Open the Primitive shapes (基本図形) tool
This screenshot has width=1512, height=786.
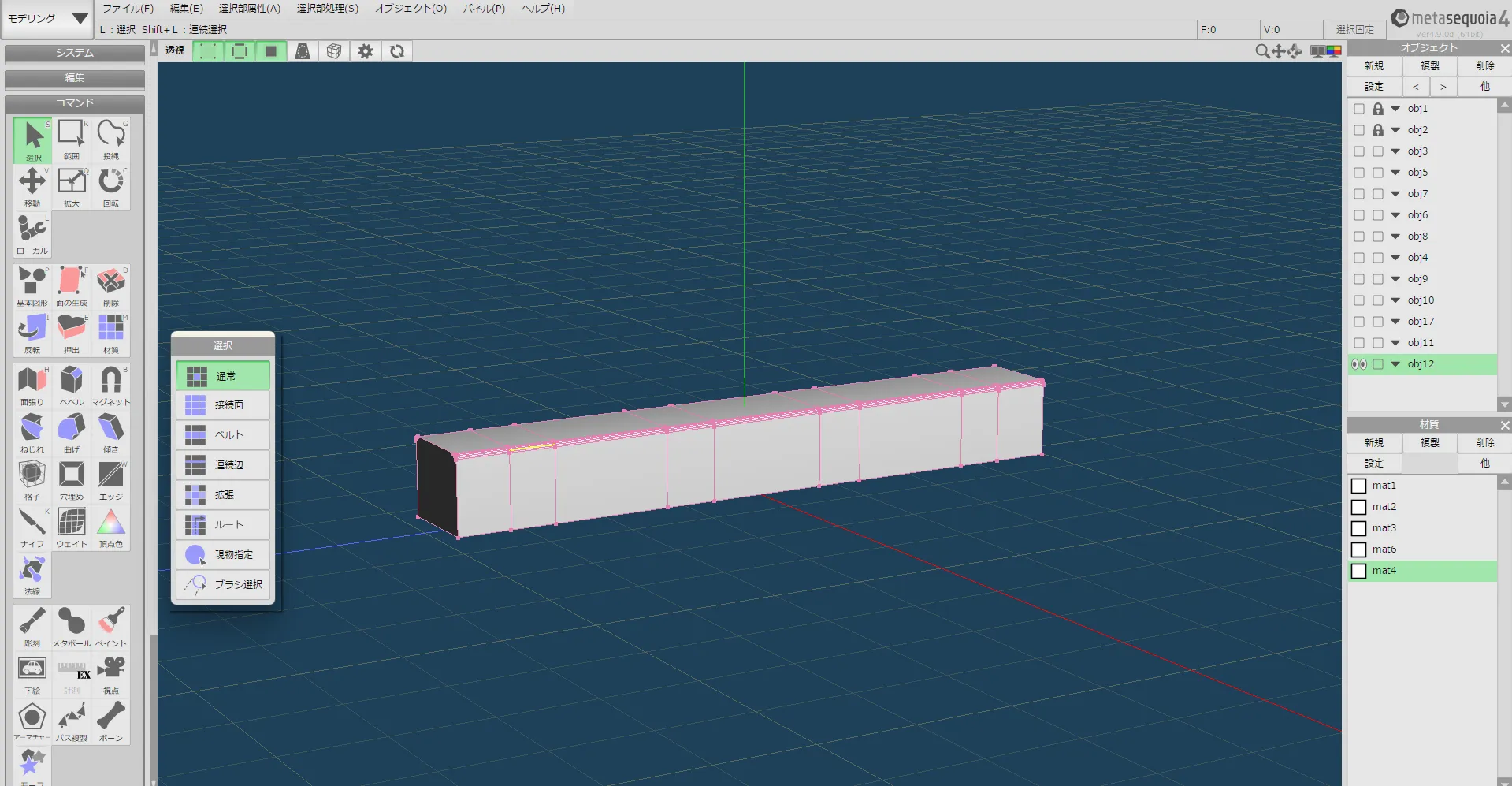pos(32,285)
